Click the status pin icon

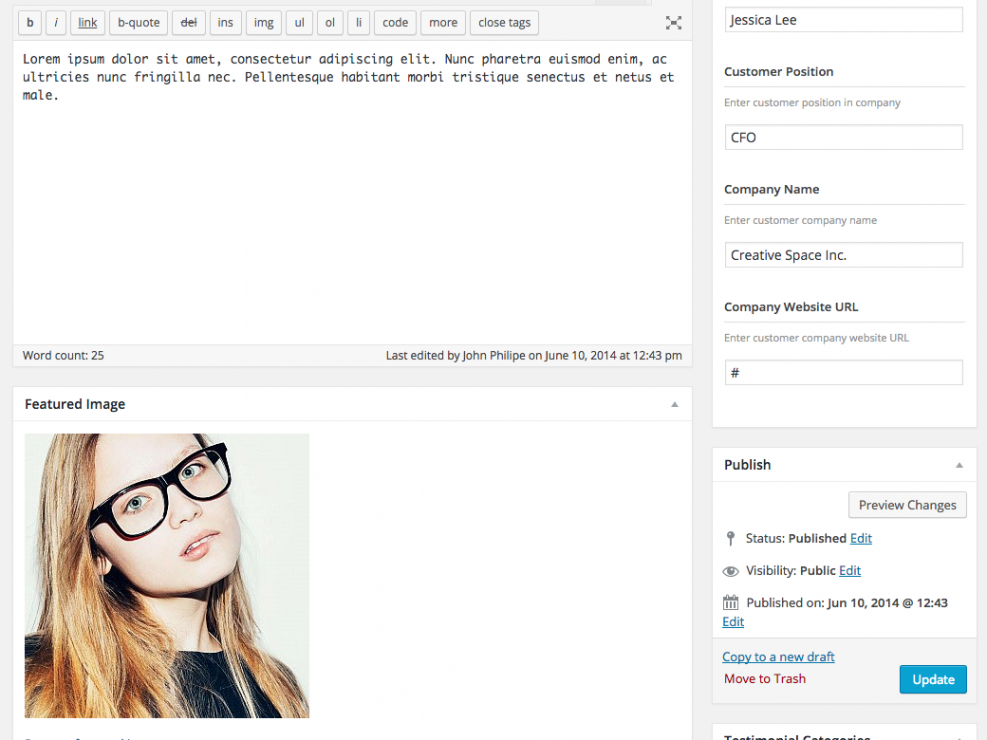pyautogui.click(x=730, y=539)
